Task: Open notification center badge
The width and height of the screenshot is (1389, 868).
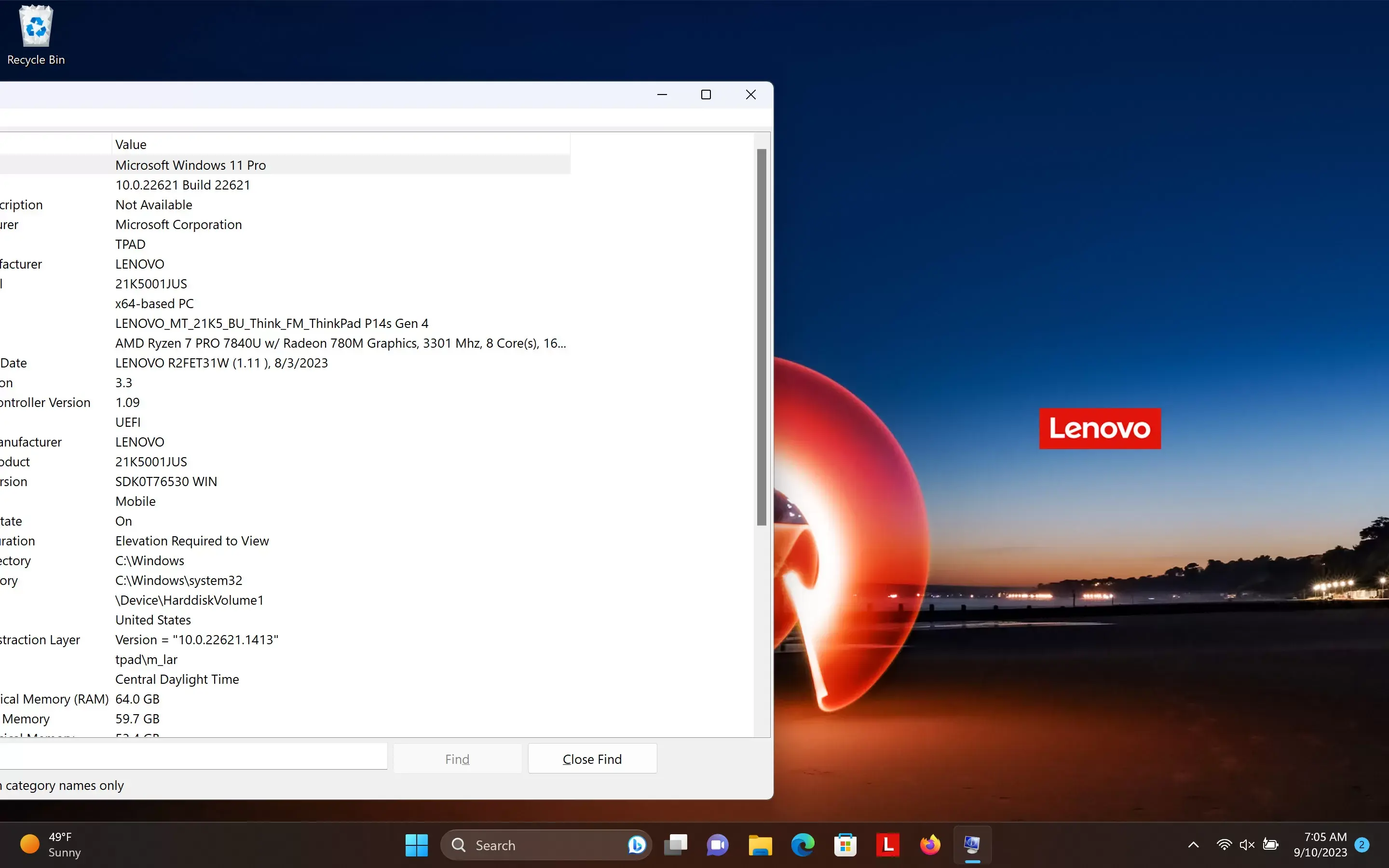Action: pos(1362,844)
